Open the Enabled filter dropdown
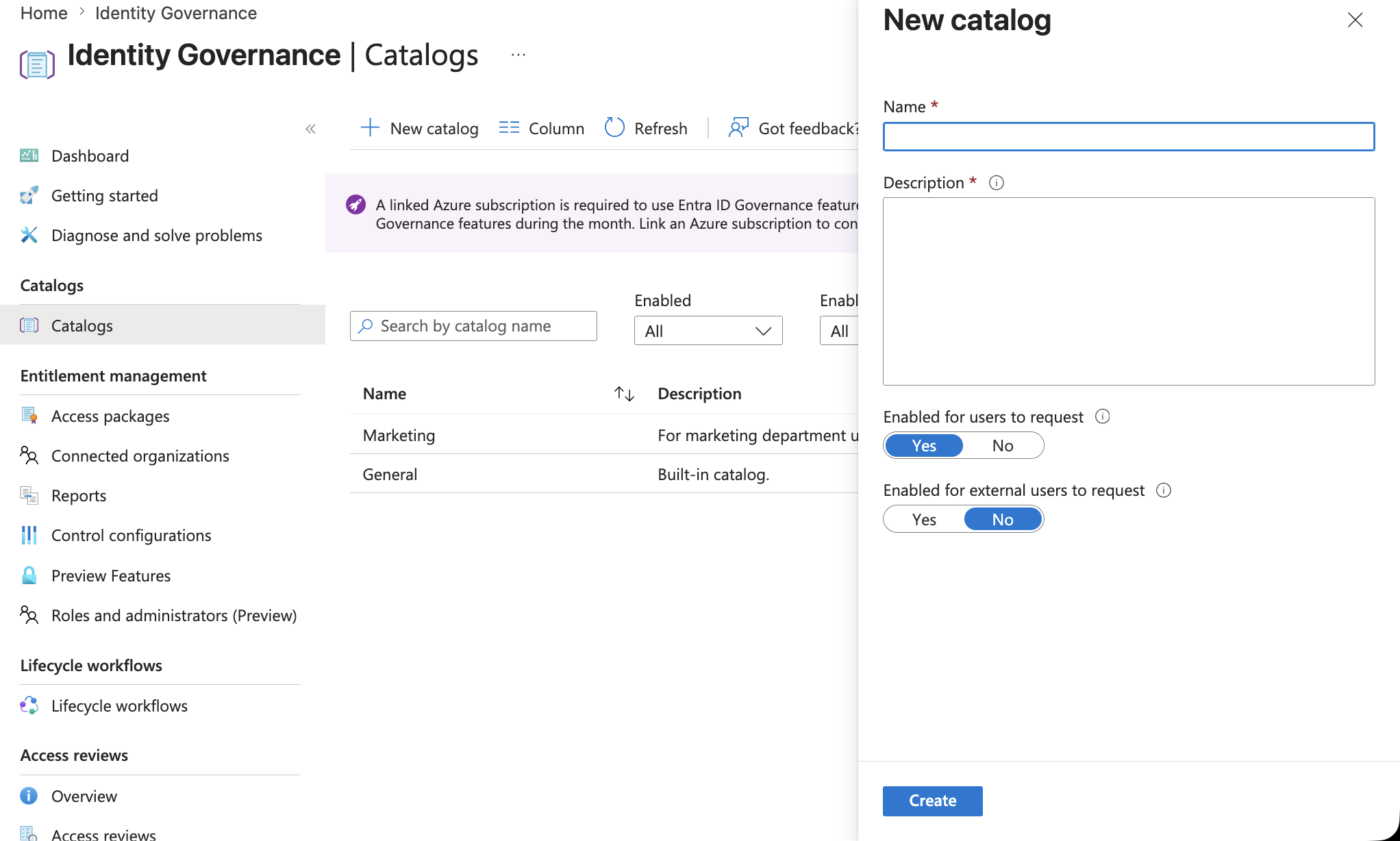 (708, 331)
